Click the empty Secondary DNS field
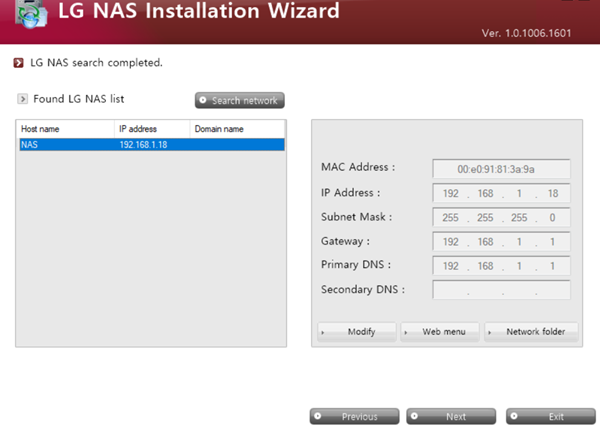This screenshot has height=427, width=600. (x=501, y=290)
